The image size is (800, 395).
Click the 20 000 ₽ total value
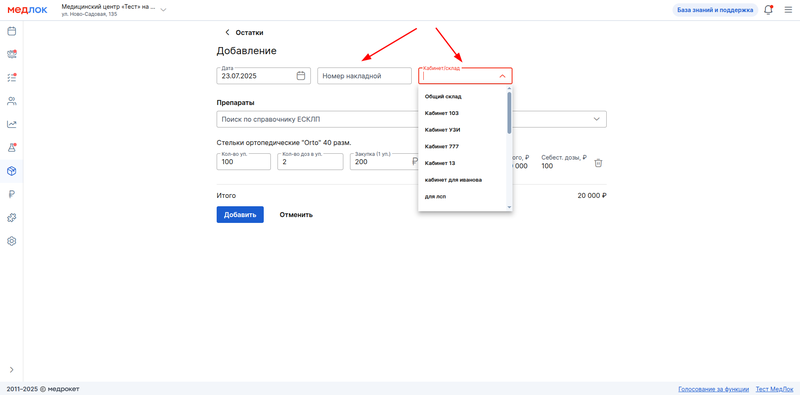pyautogui.click(x=592, y=195)
